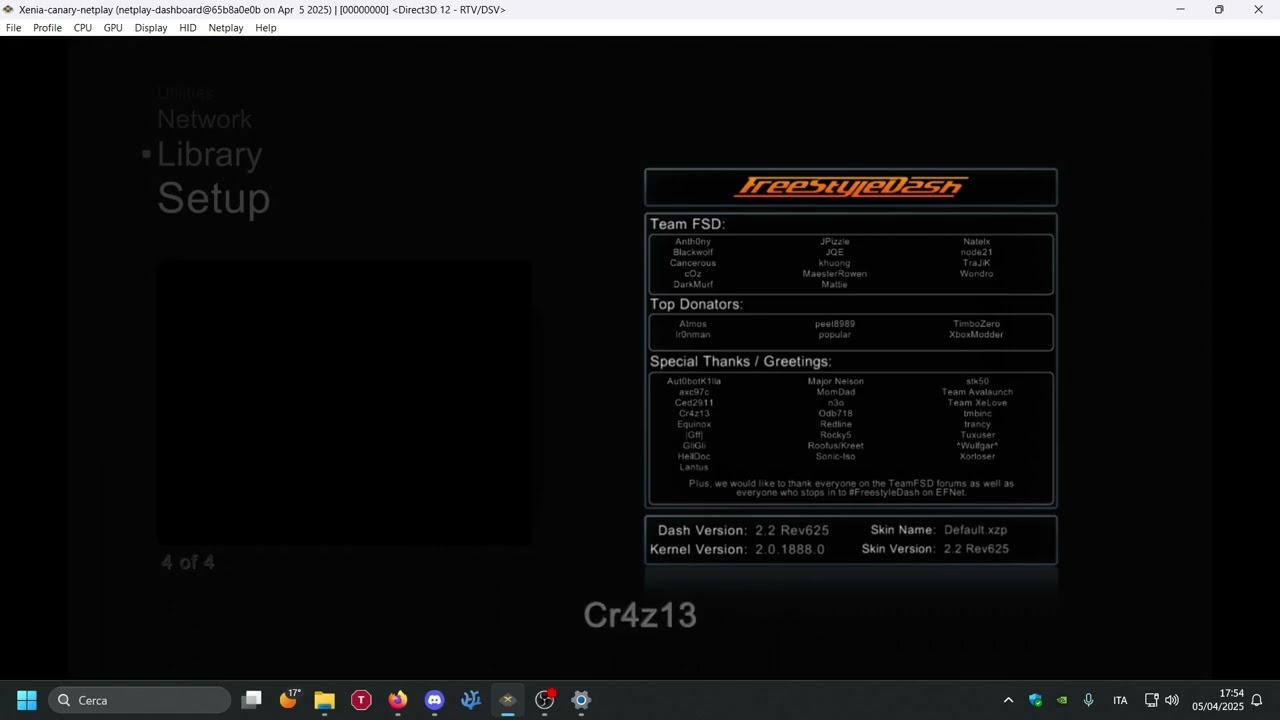Click Skin Name value Default.xzp

[x=975, y=530]
